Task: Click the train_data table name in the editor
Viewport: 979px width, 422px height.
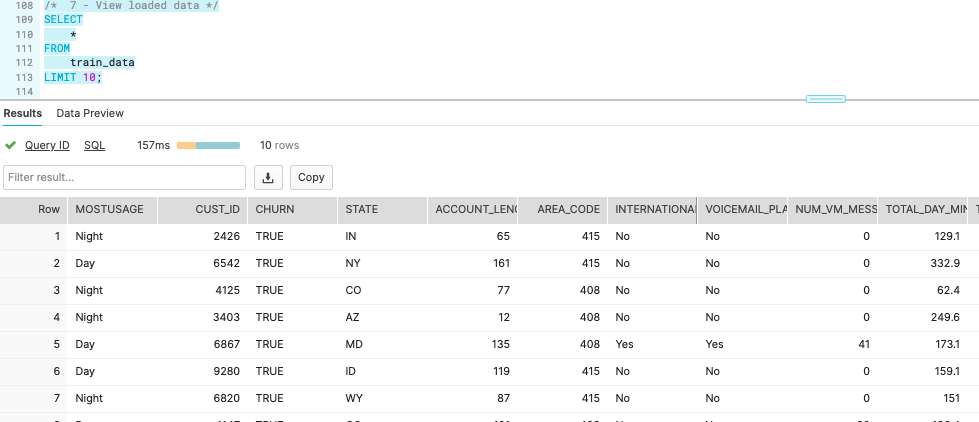Action: coord(102,63)
